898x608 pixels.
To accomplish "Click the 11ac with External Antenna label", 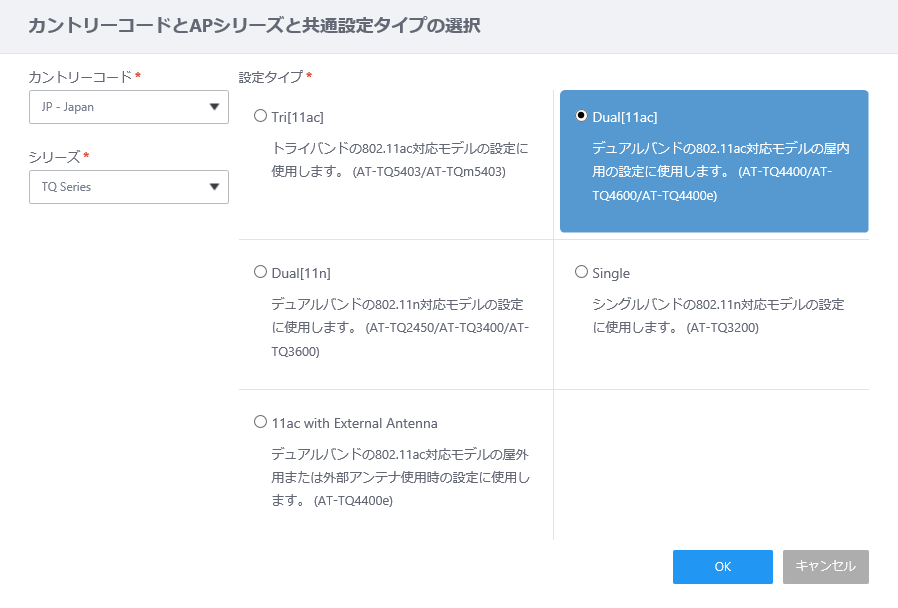I will (x=355, y=423).
